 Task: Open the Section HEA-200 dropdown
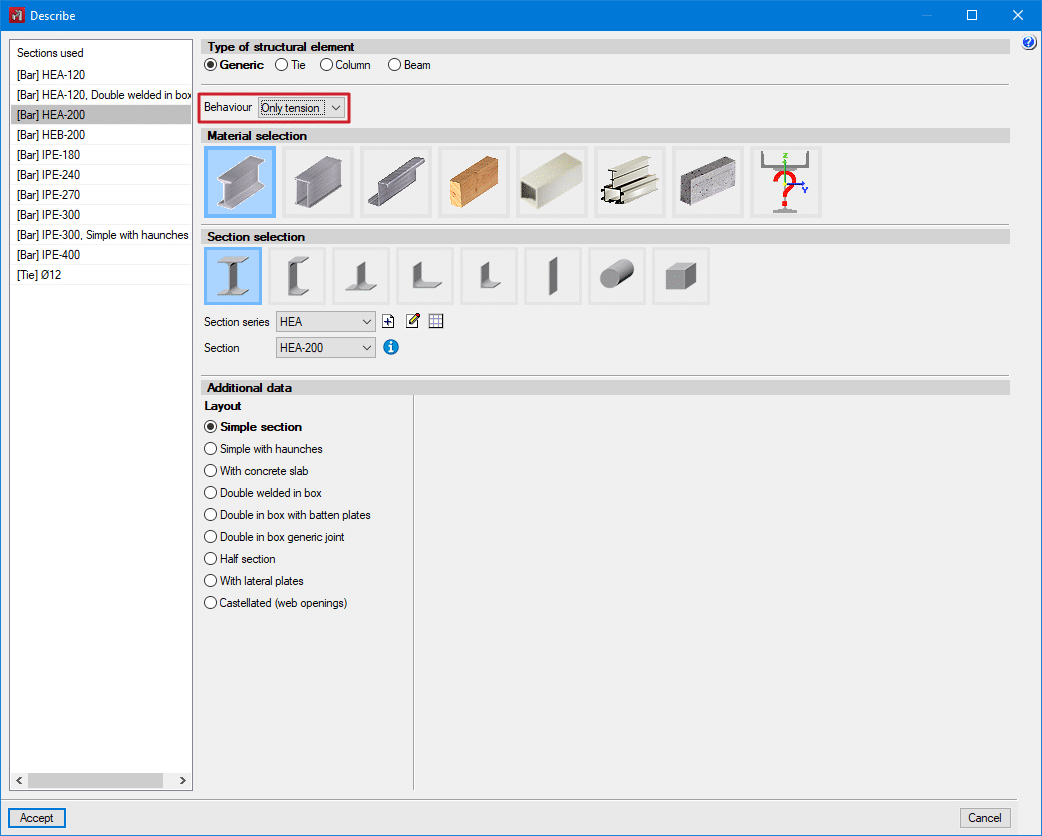click(325, 348)
